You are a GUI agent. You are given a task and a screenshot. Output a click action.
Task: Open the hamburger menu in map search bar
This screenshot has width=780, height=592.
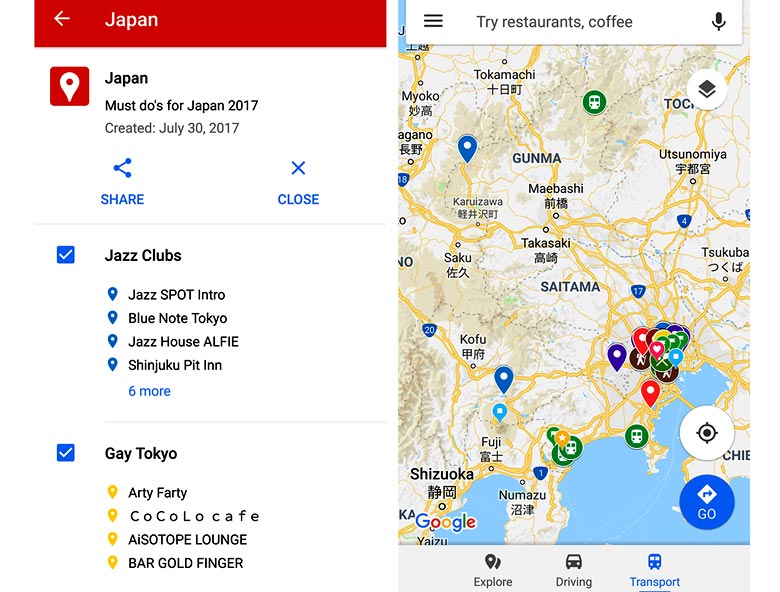[x=433, y=21]
